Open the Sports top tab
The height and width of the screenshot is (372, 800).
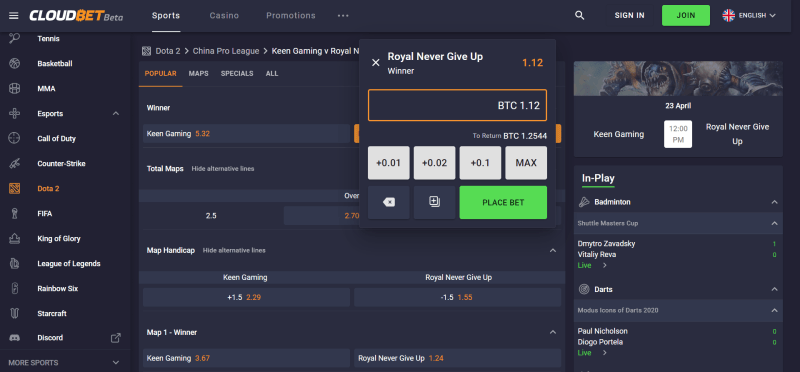166,15
